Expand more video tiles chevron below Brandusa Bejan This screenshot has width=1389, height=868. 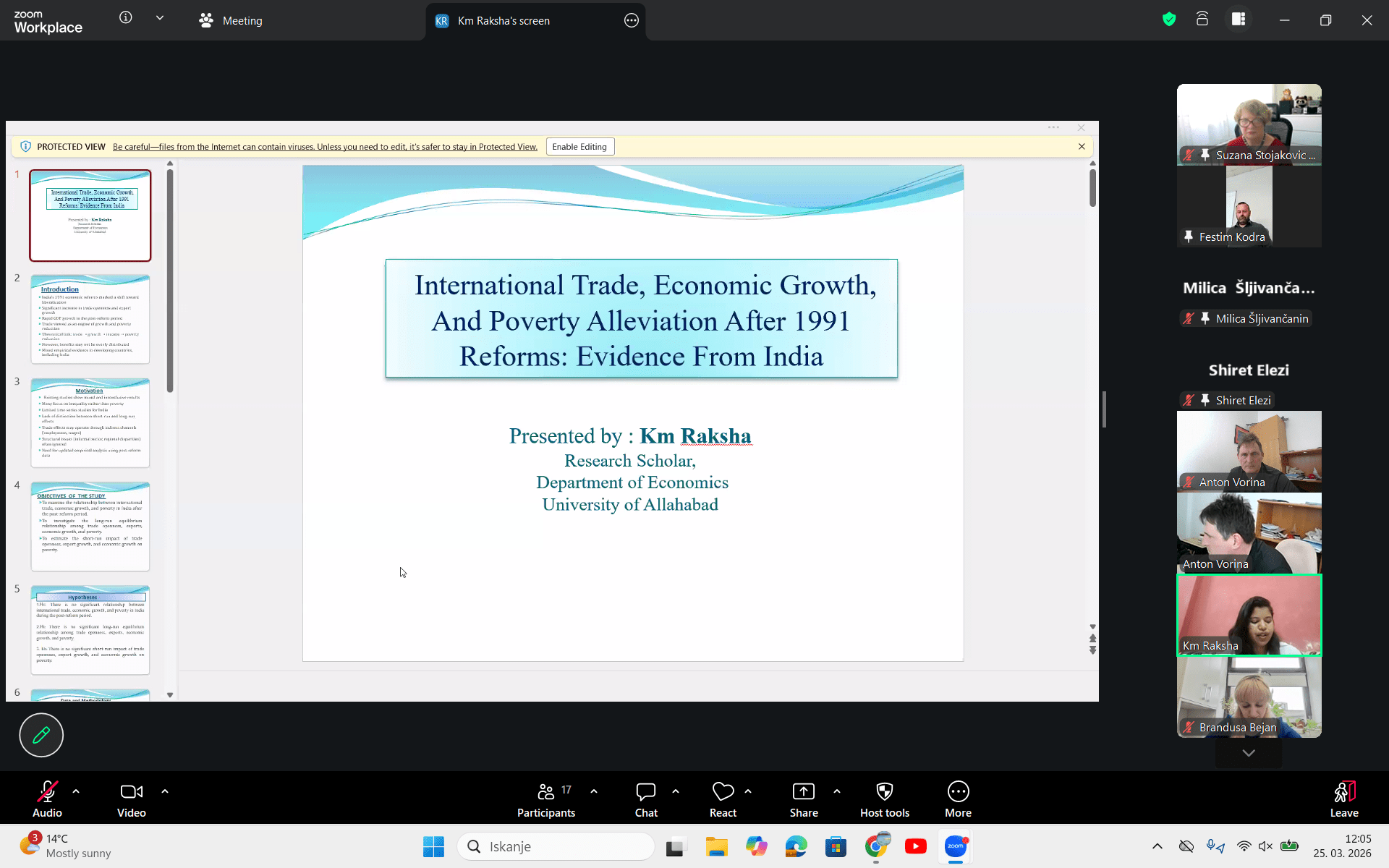(x=1248, y=753)
